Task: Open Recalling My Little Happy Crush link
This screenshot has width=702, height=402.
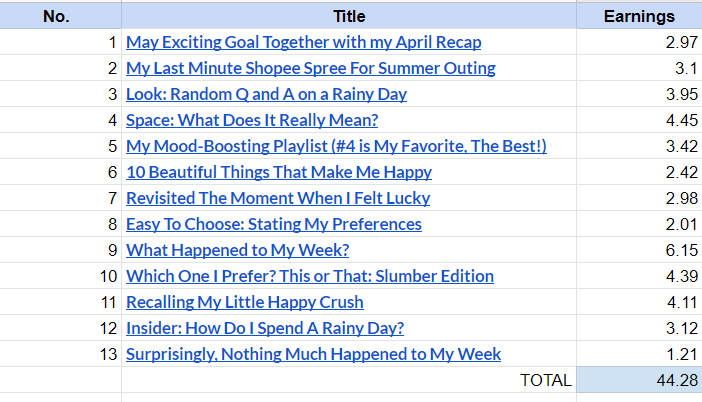Action: point(245,302)
